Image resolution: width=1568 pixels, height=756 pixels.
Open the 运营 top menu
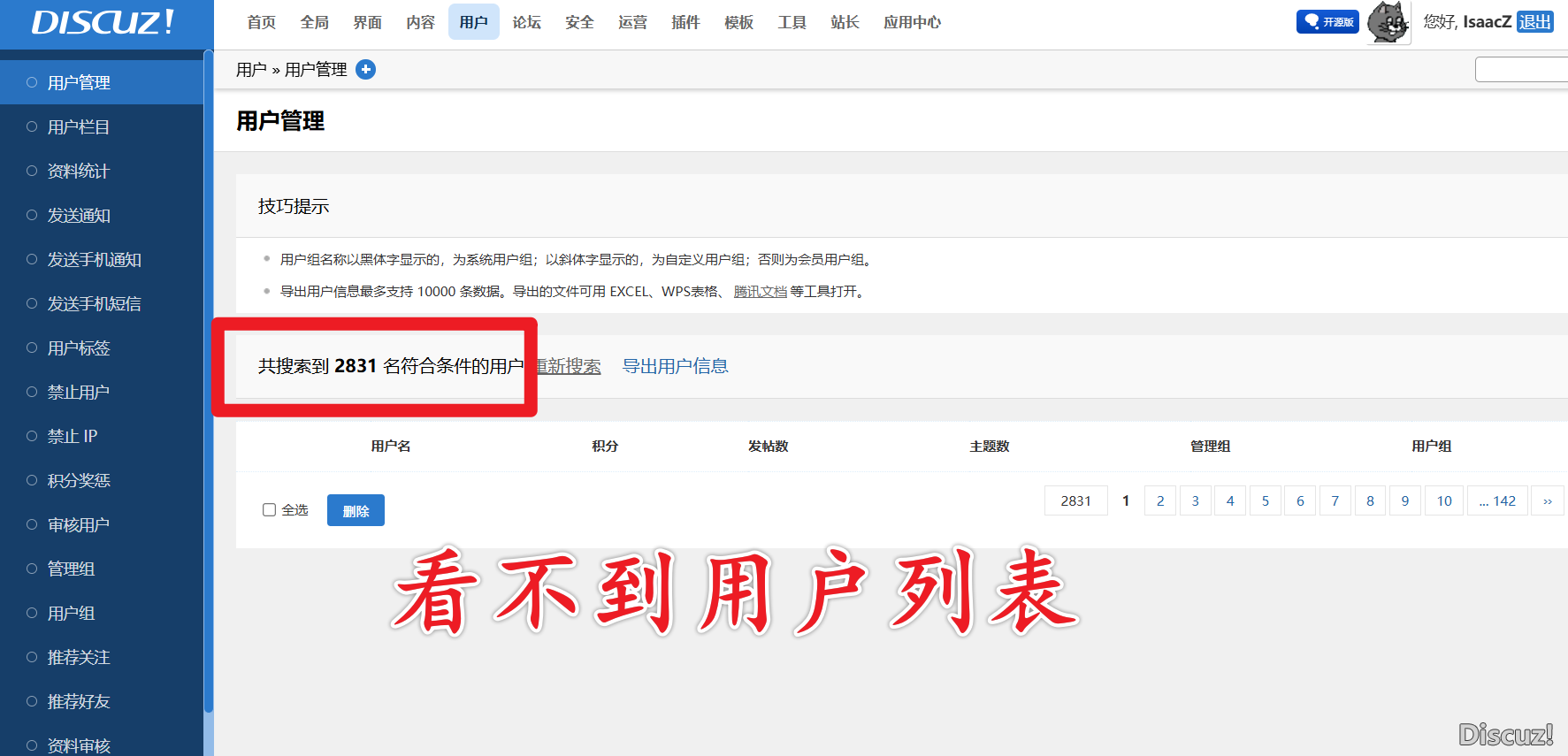click(x=632, y=22)
